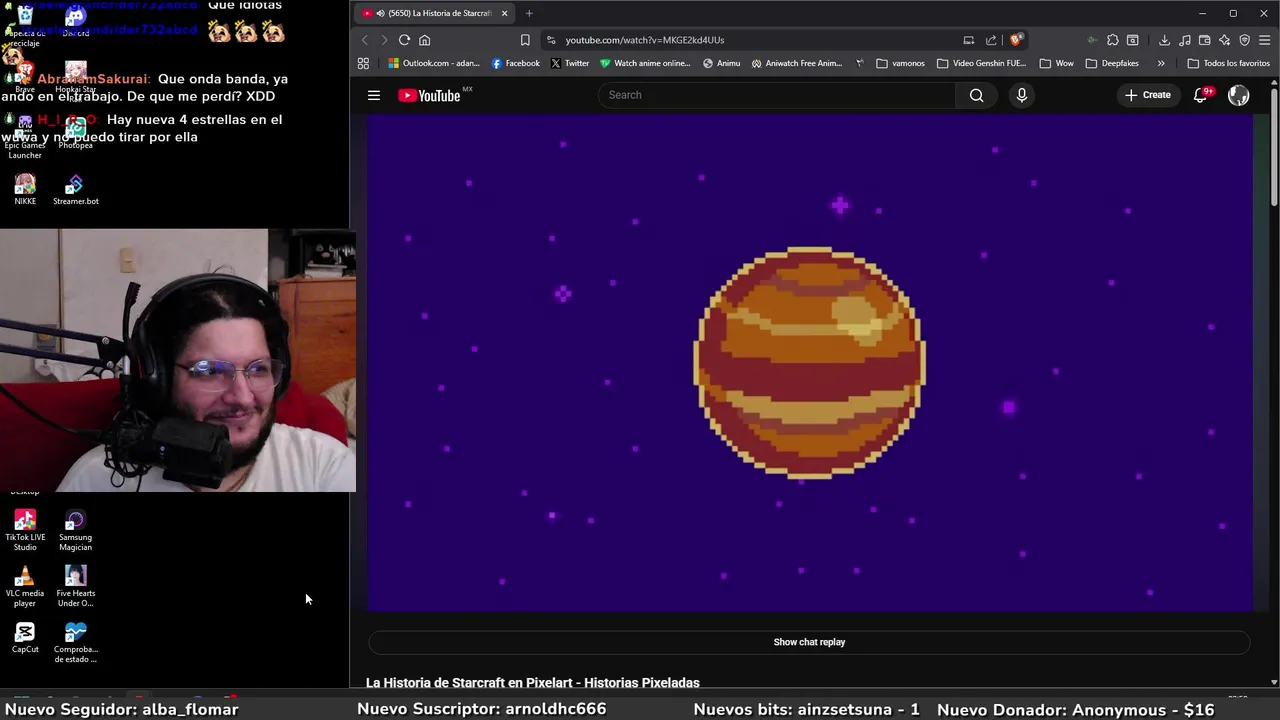Open the Outlook.com bookmark

coord(434,63)
